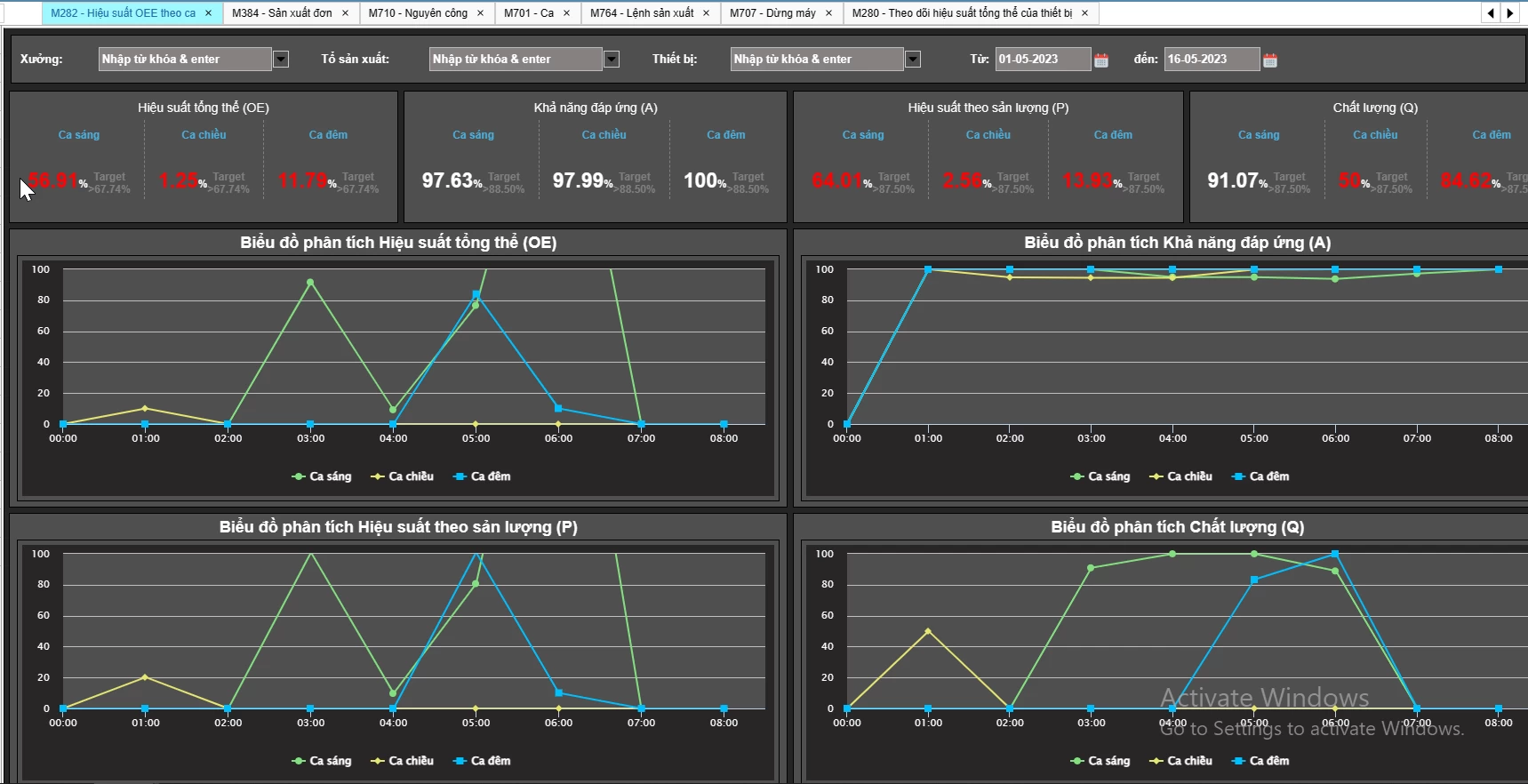This screenshot has height=784, width=1528.
Task: Toggle Ca chiều series in availability chart legend
Action: 1180,476
